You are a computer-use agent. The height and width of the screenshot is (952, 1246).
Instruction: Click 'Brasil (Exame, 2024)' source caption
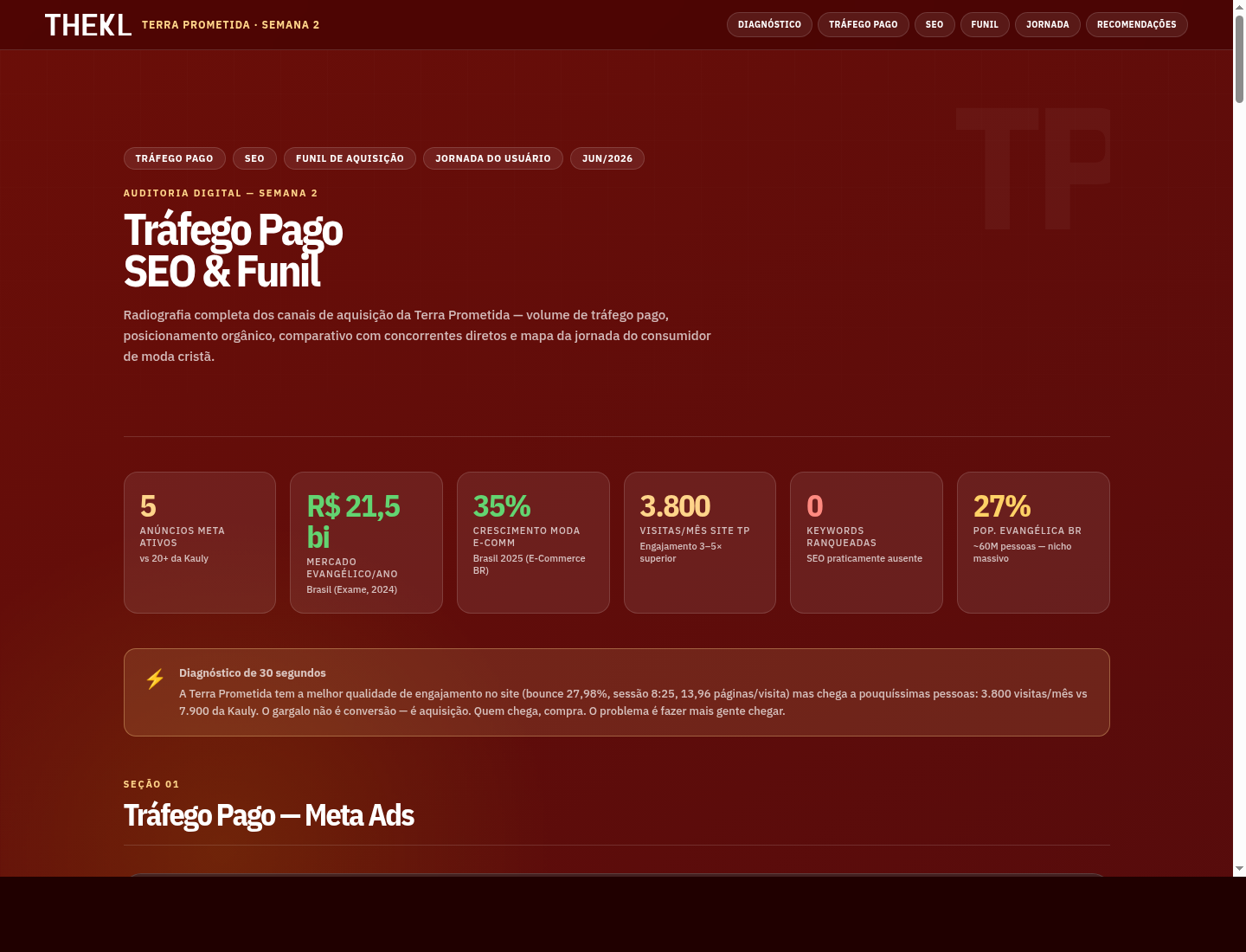[x=352, y=589]
